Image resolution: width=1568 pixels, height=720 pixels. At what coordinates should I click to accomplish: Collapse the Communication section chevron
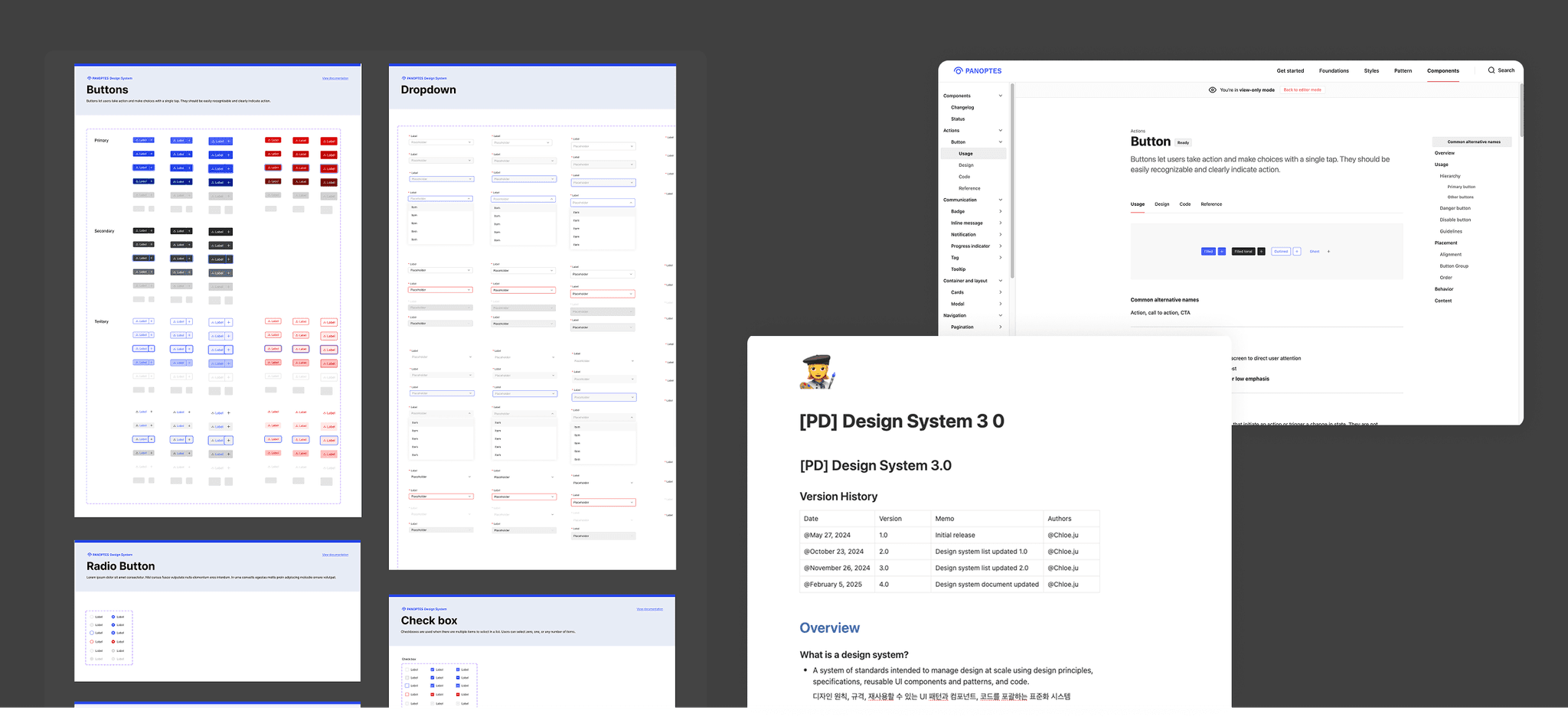1000,200
